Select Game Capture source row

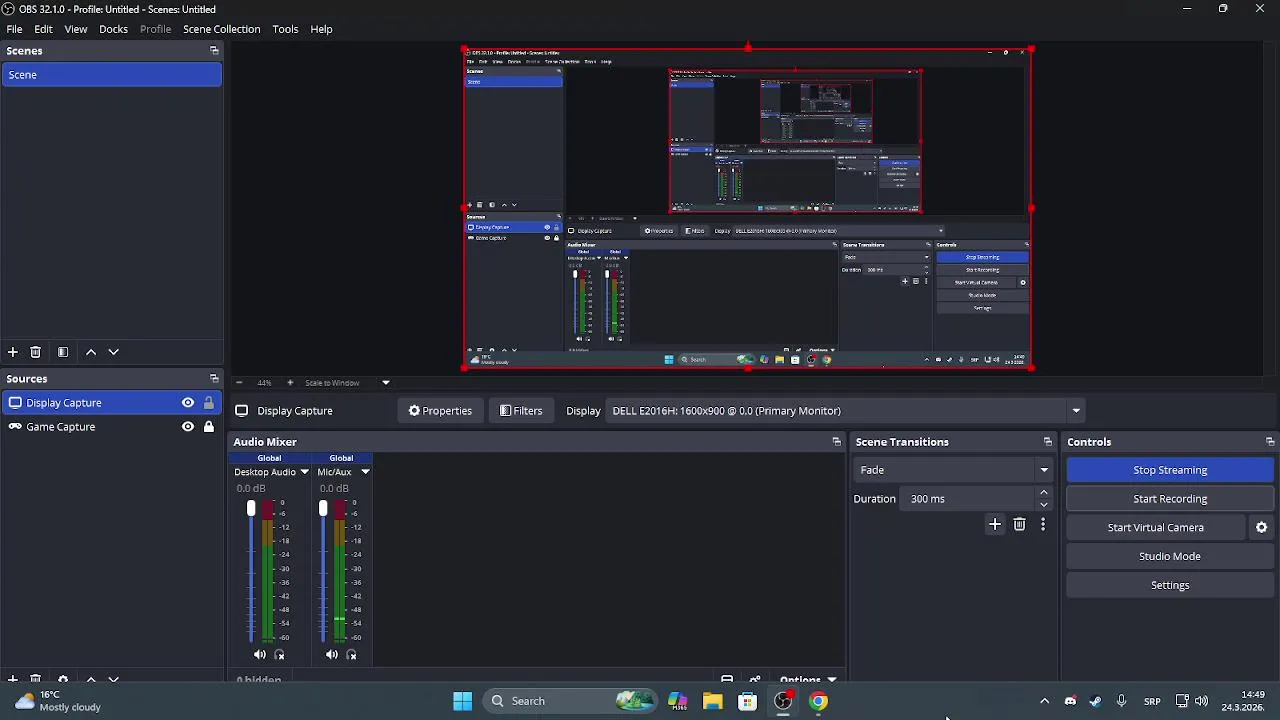click(x=111, y=427)
